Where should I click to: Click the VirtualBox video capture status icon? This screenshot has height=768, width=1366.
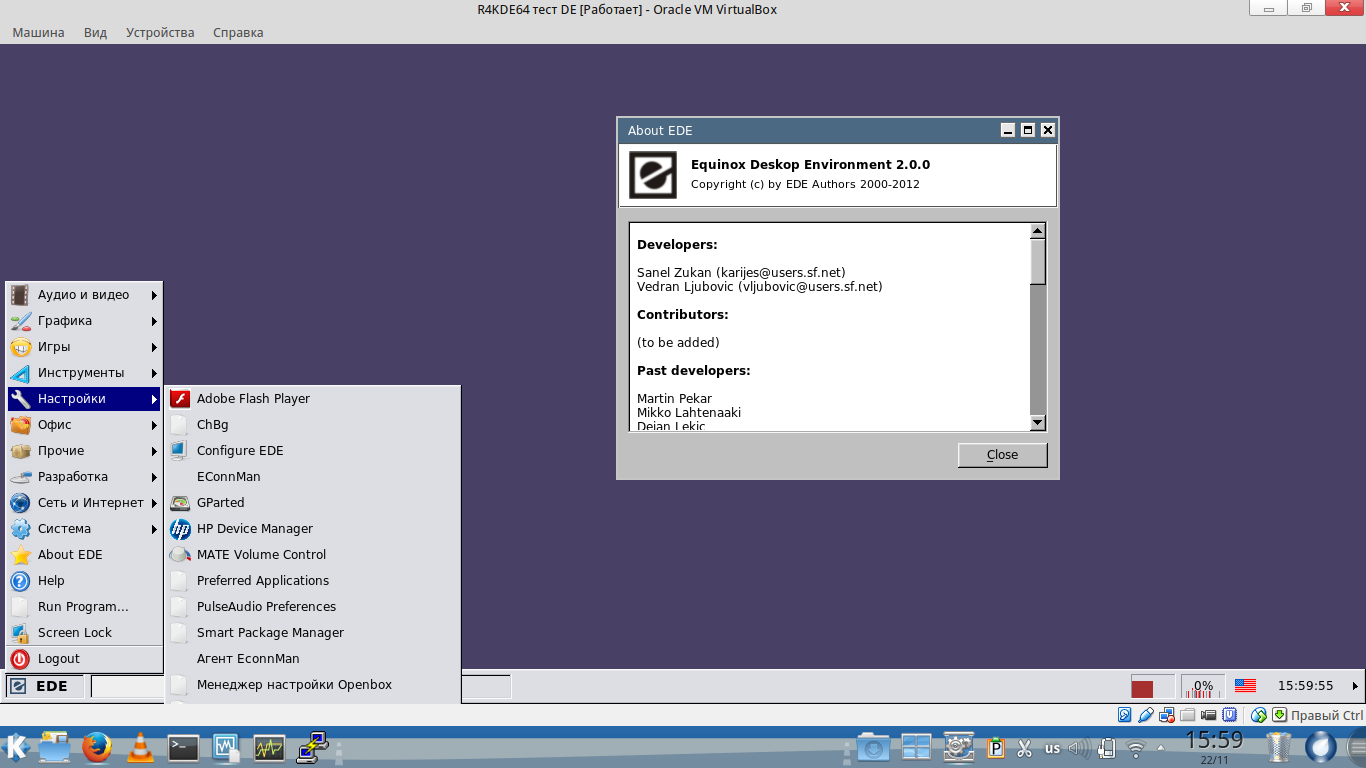tap(1208, 715)
